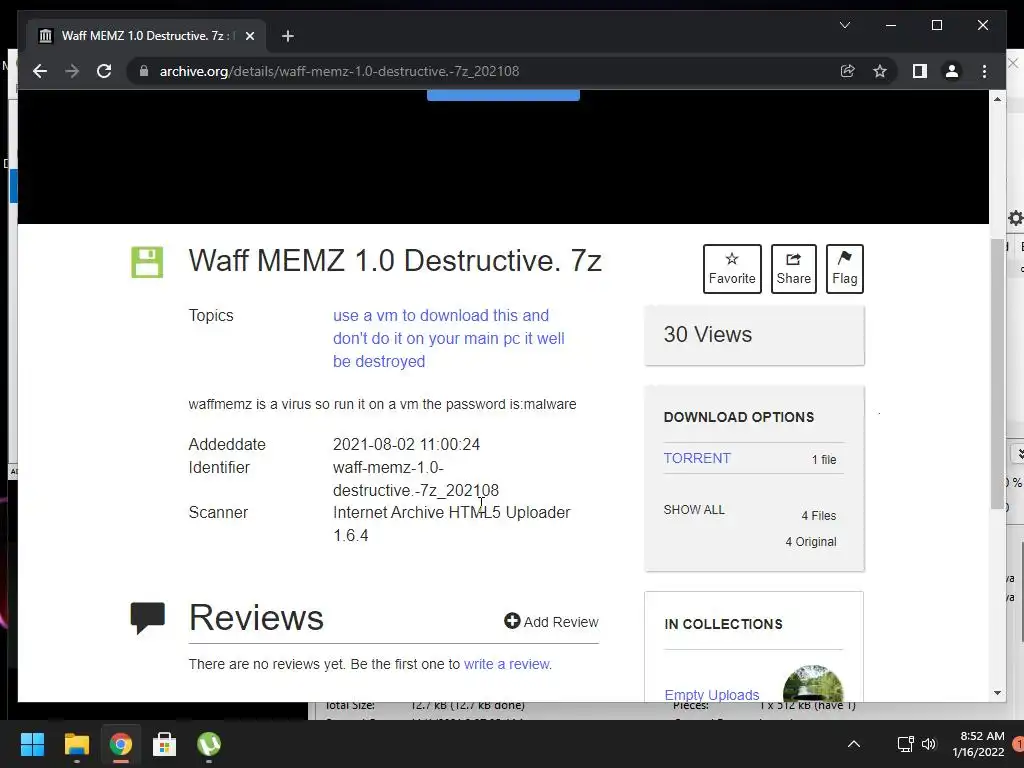The image size is (1024, 768).
Task: Select the Waff MEMZ 1.0 Destructive tab
Action: click(x=146, y=36)
